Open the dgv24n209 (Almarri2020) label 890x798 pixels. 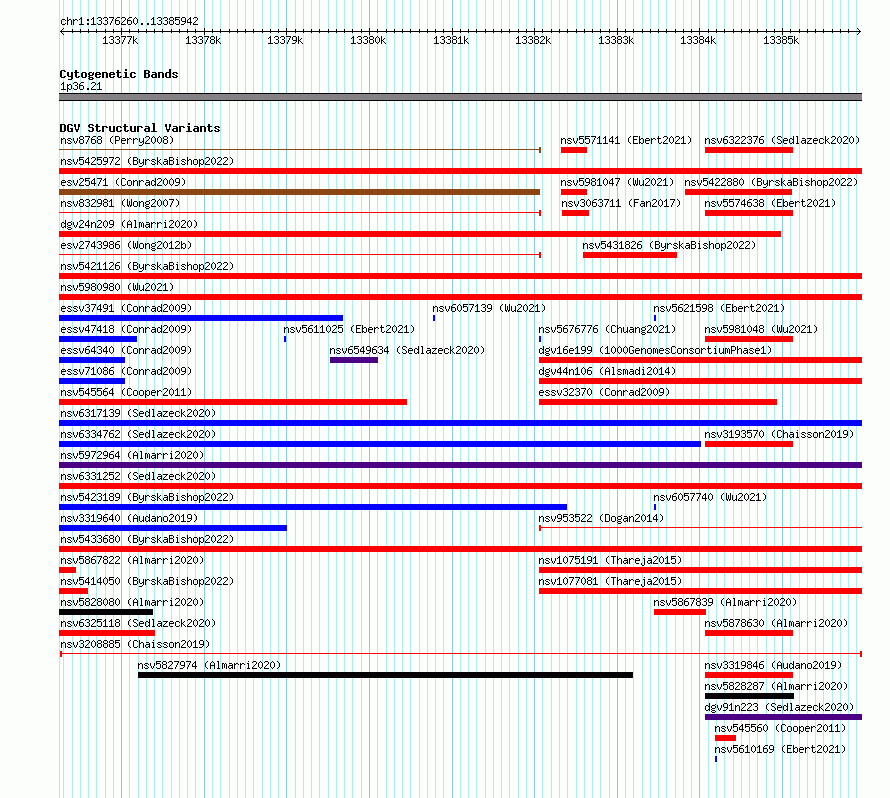point(129,224)
